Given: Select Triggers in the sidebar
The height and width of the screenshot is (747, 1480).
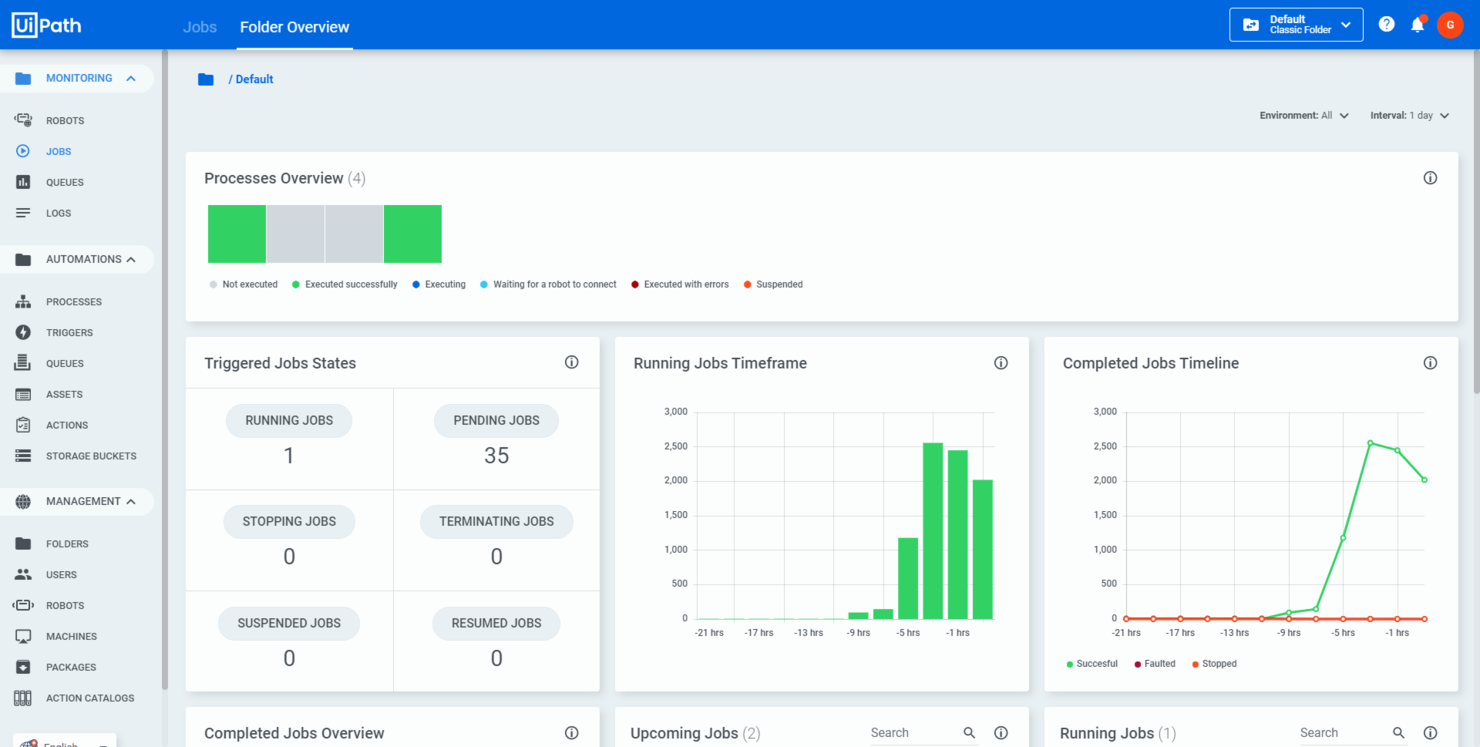Looking at the screenshot, I should pyautogui.click(x=70, y=332).
